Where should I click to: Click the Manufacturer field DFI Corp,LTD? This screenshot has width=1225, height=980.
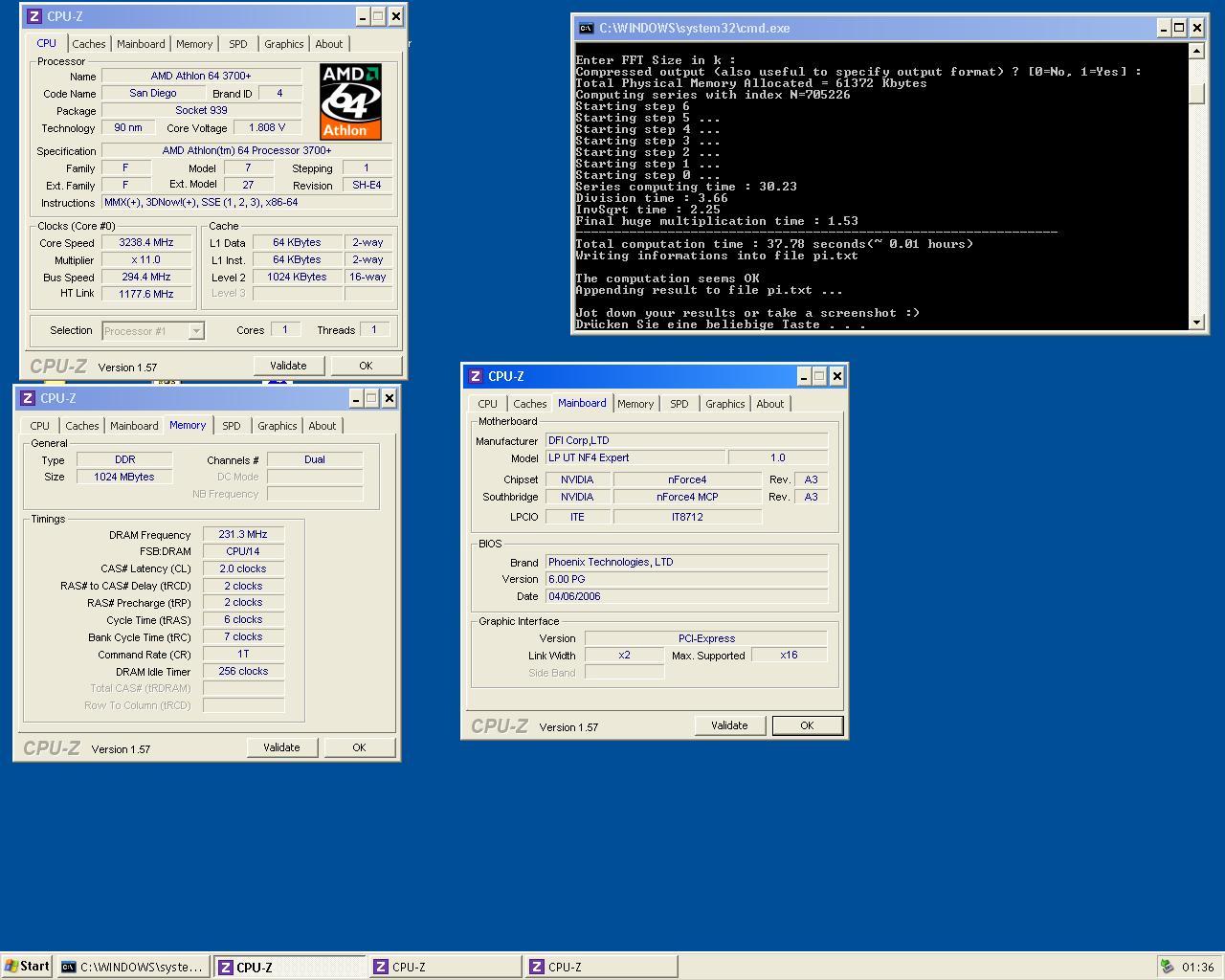point(686,440)
